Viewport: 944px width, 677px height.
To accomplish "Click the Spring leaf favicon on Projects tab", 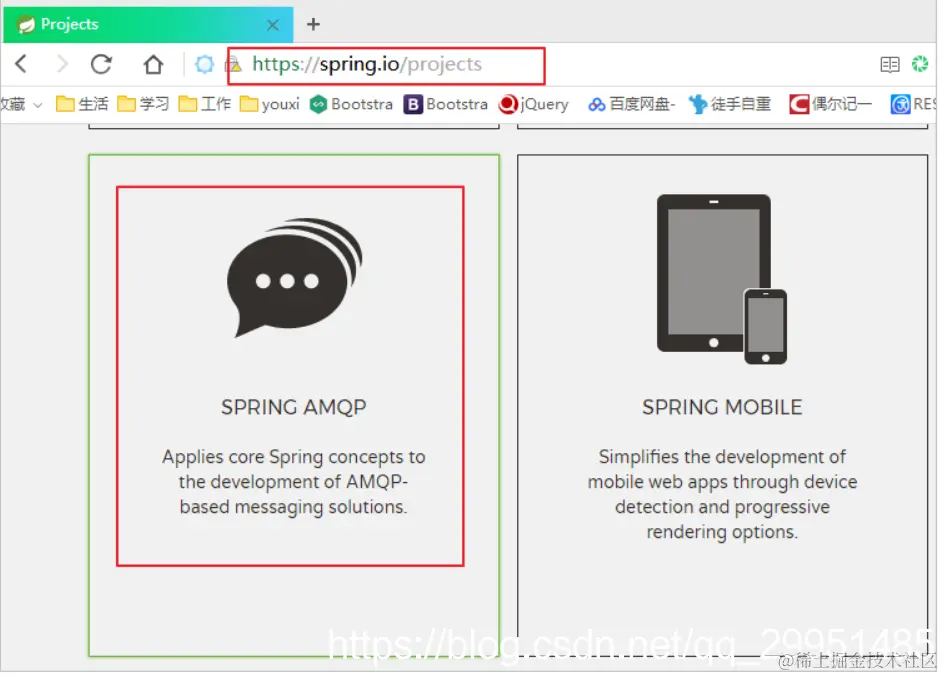I will (x=26, y=25).
